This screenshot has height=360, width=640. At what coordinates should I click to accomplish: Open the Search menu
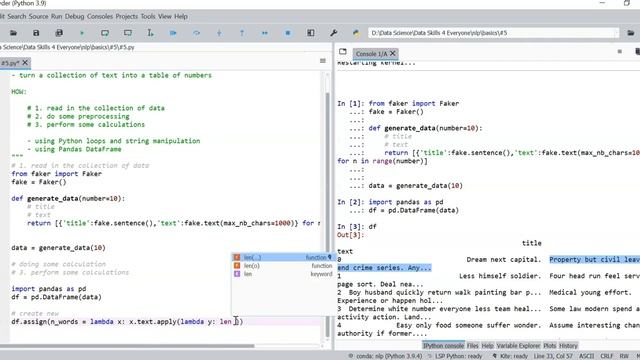(x=17, y=16)
